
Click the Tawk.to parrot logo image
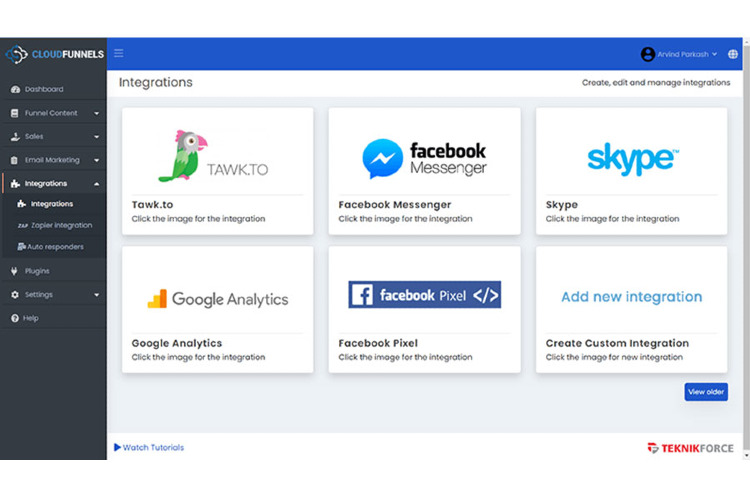pyautogui.click(x=213, y=156)
